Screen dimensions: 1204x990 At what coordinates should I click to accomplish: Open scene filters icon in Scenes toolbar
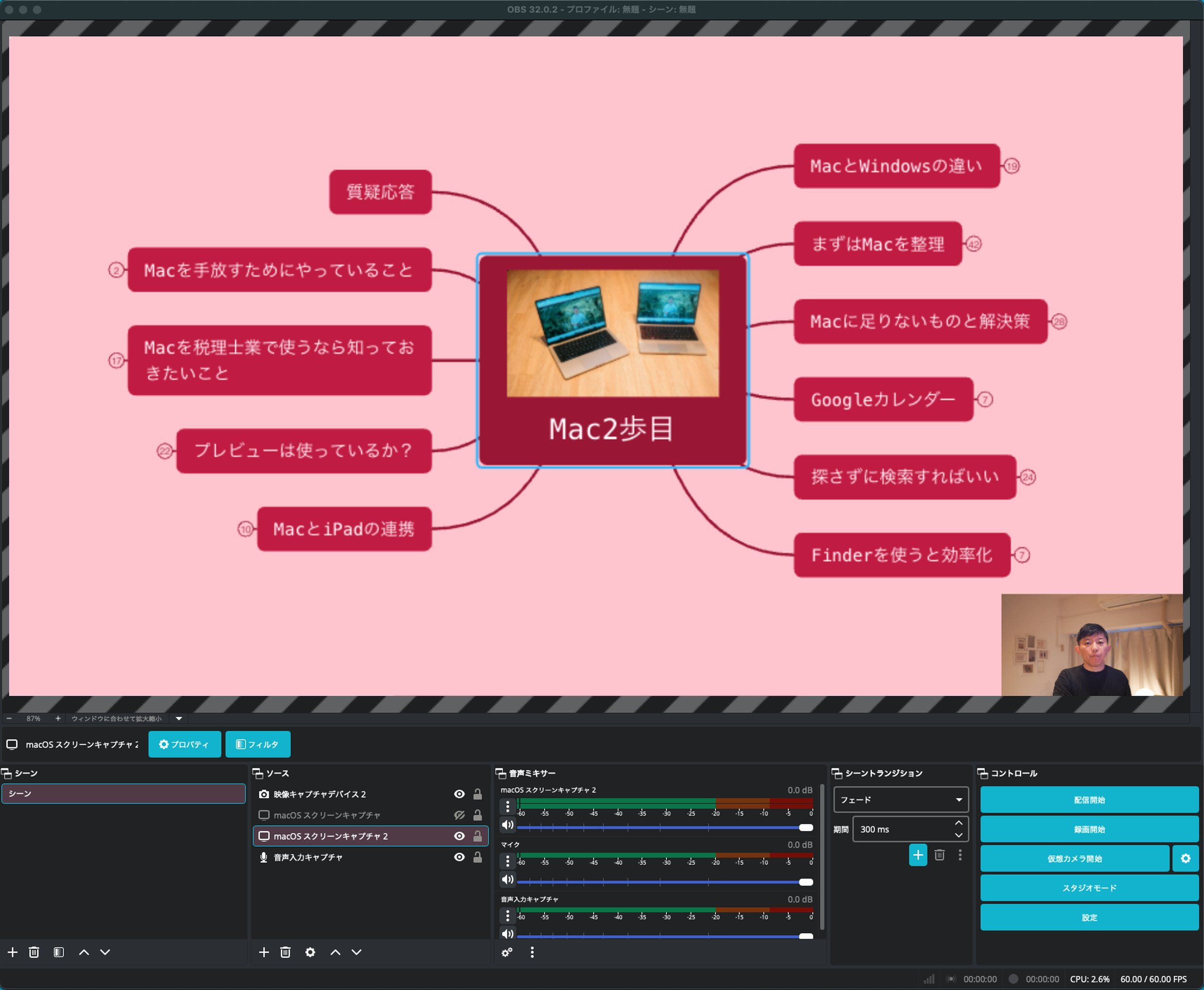click(x=58, y=952)
